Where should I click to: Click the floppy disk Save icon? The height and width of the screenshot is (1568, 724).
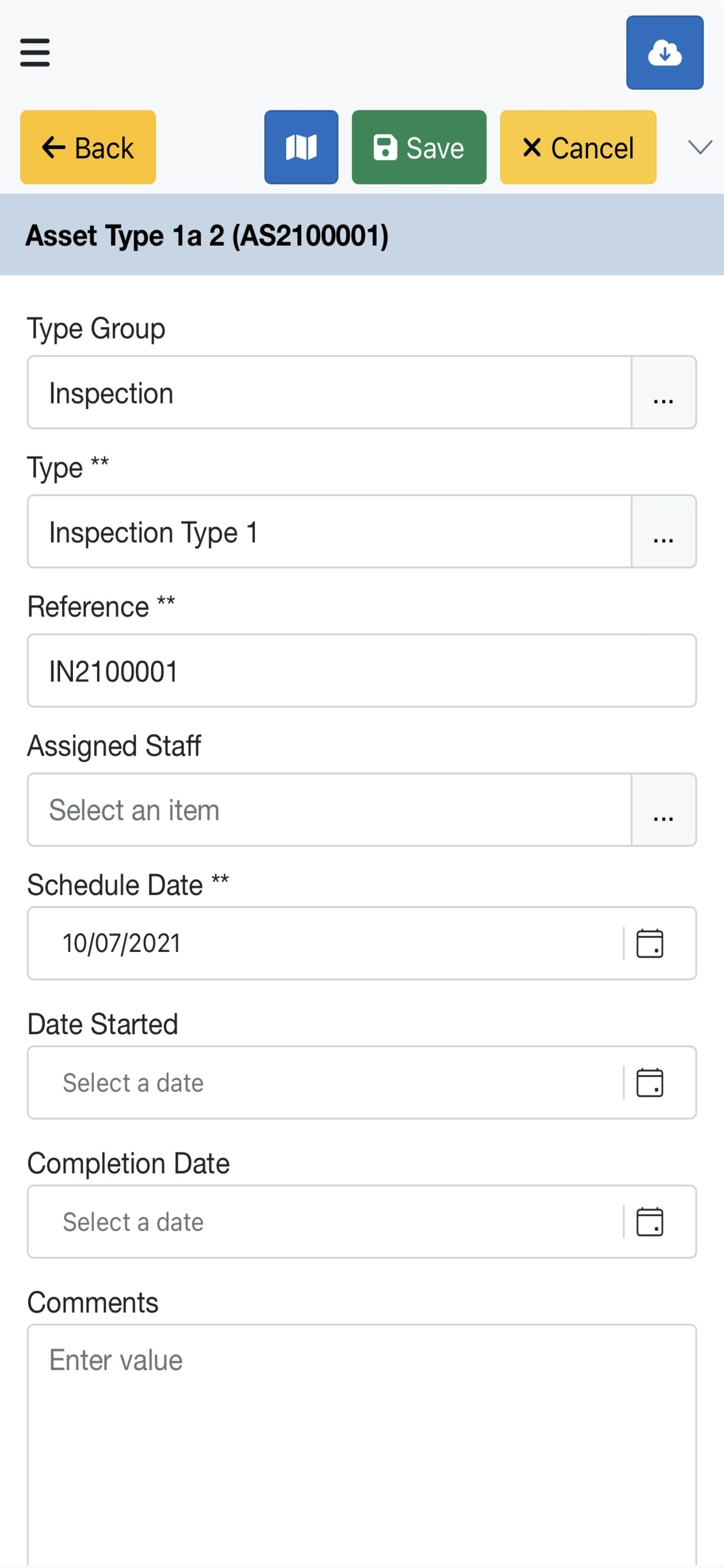(x=385, y=148)
